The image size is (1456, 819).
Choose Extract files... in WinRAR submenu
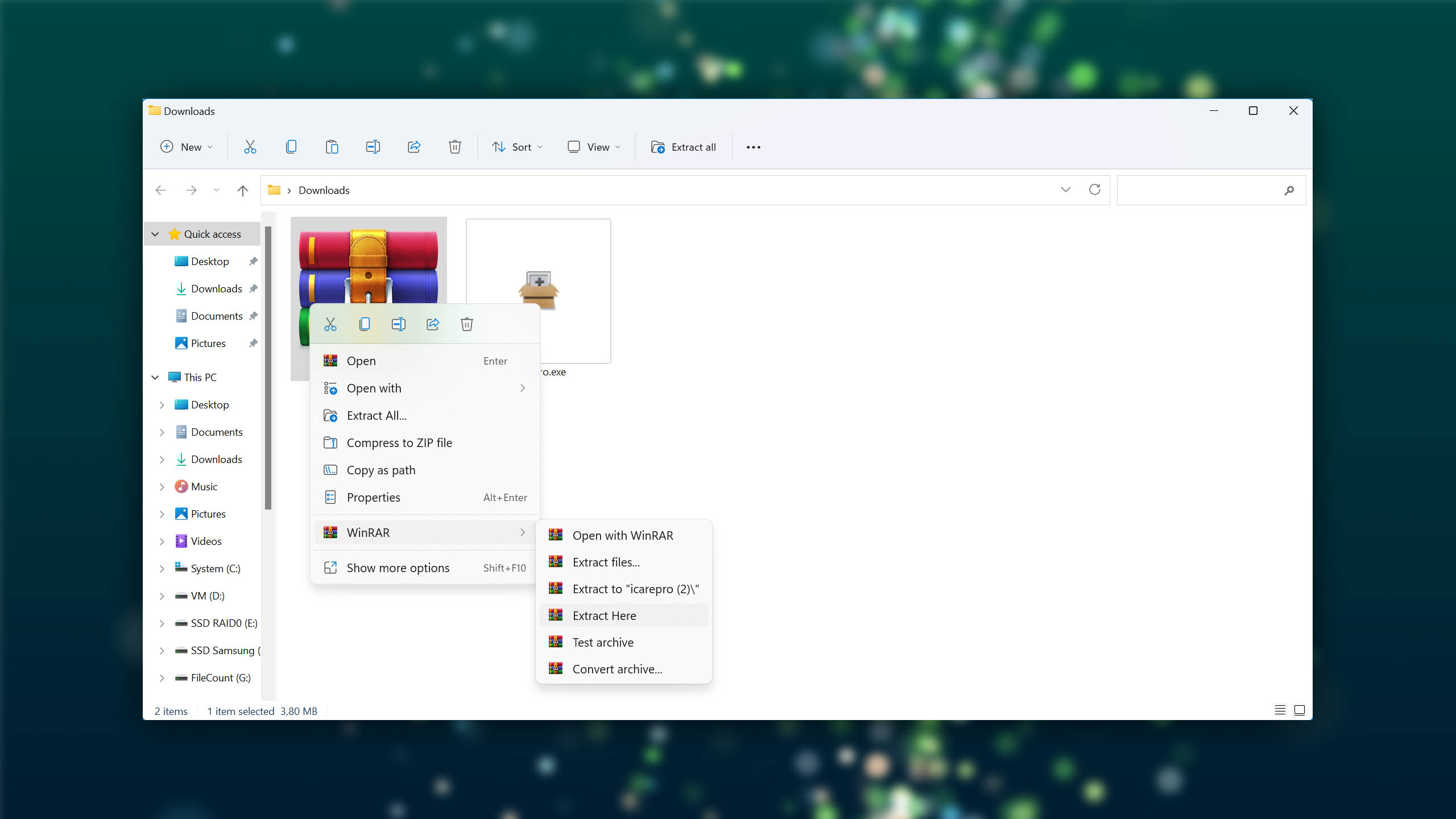point(624,562)
